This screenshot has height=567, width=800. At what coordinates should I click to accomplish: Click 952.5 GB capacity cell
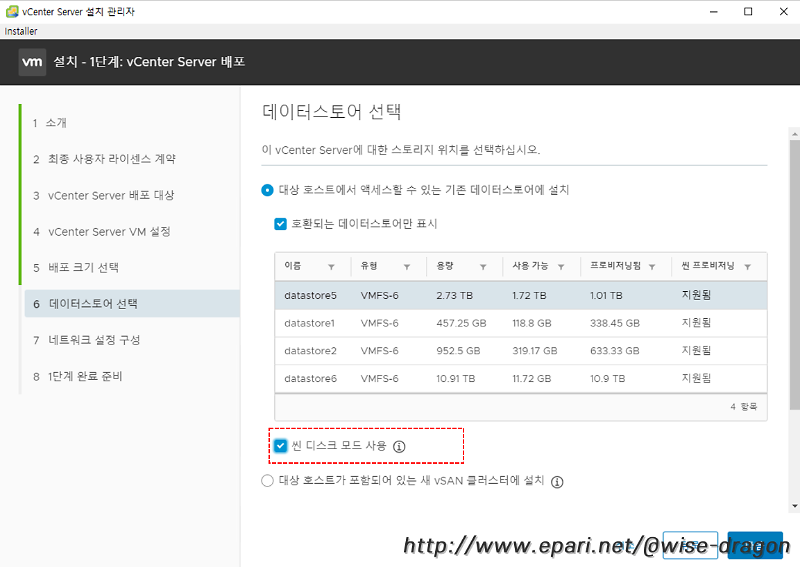(458, 351)
